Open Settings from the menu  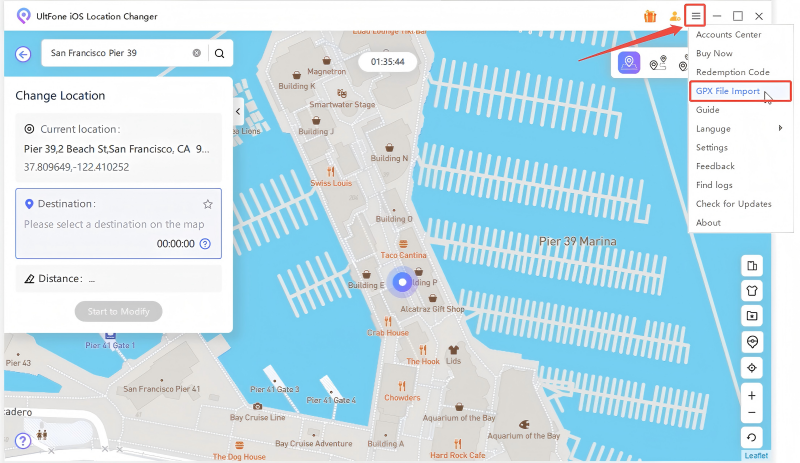coord(712,148)
